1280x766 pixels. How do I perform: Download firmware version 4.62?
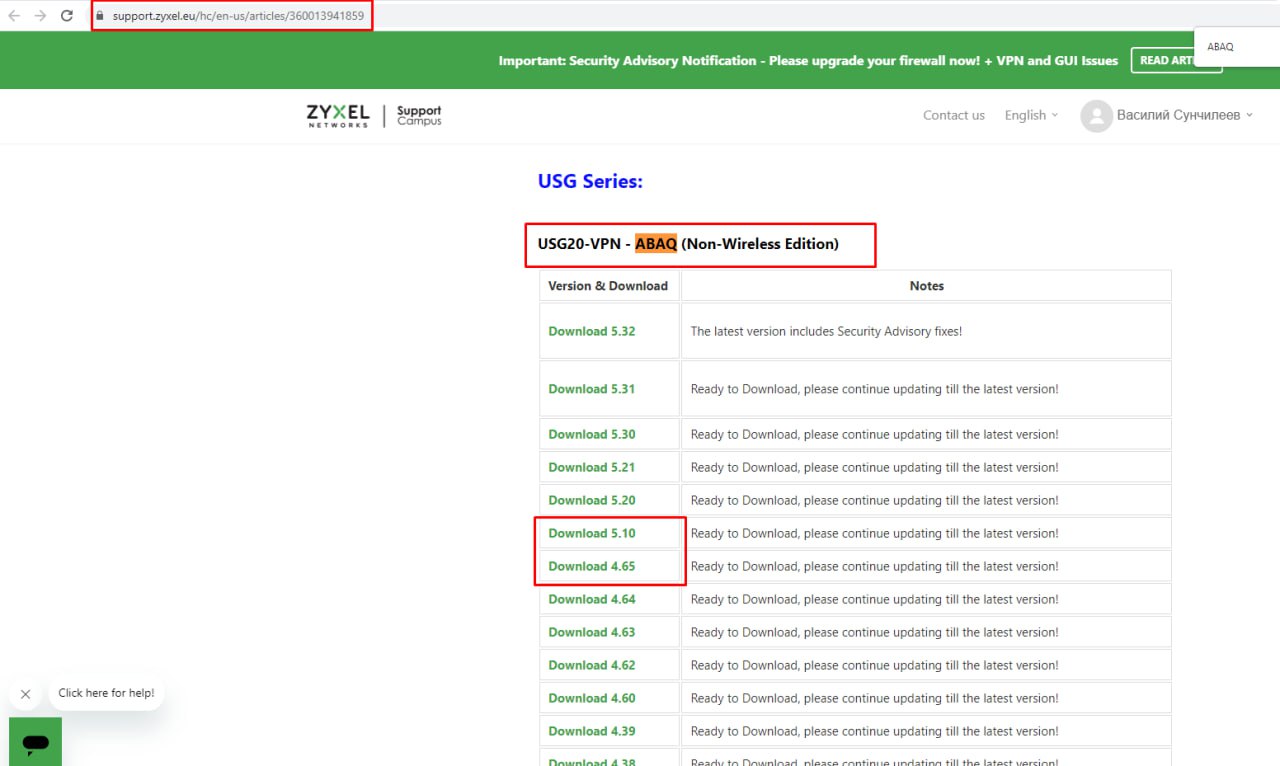(592, 666)
